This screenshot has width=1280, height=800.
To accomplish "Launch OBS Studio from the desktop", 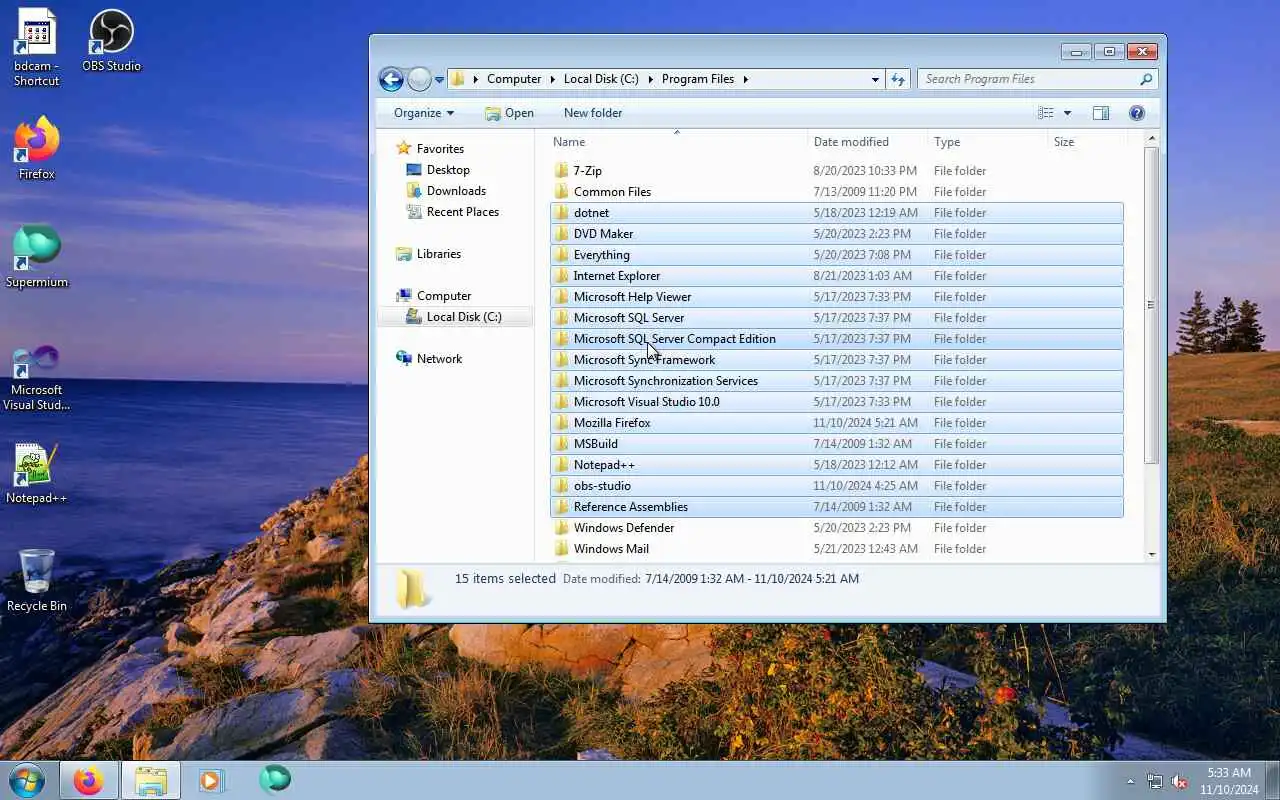I will click(111, 41).
